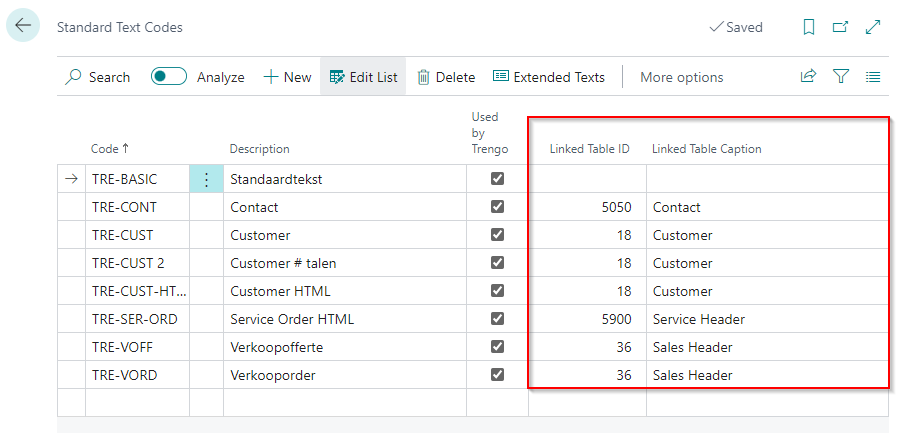Click the Delete action
The width and height of the screenshot is (909, 433).
click(446, 77)
